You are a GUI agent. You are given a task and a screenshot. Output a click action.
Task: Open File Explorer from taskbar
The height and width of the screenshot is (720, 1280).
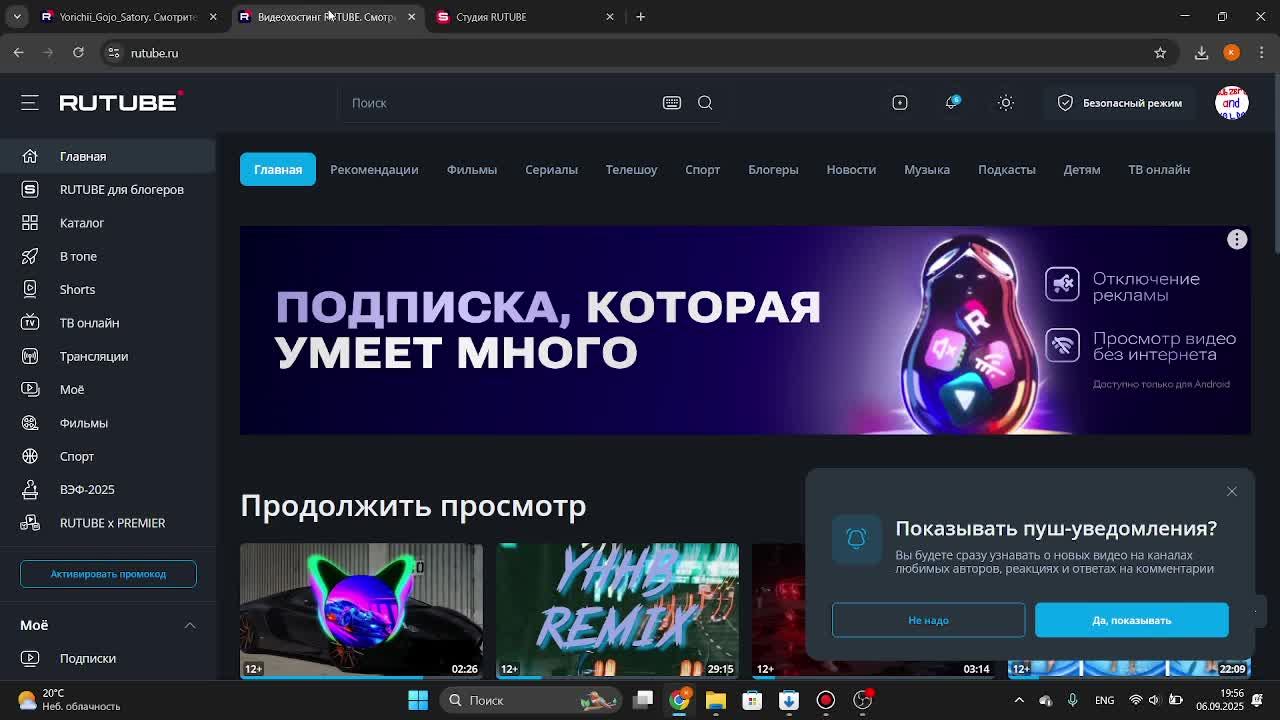tap(715, 700)
